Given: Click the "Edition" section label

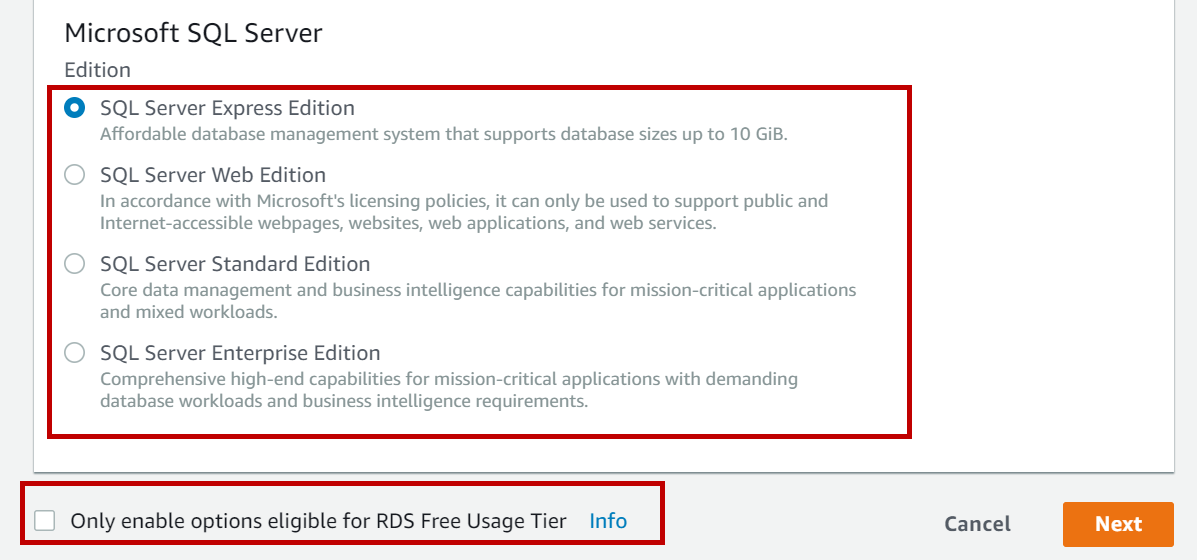Looking at the screenshot, I should (97, 70).
